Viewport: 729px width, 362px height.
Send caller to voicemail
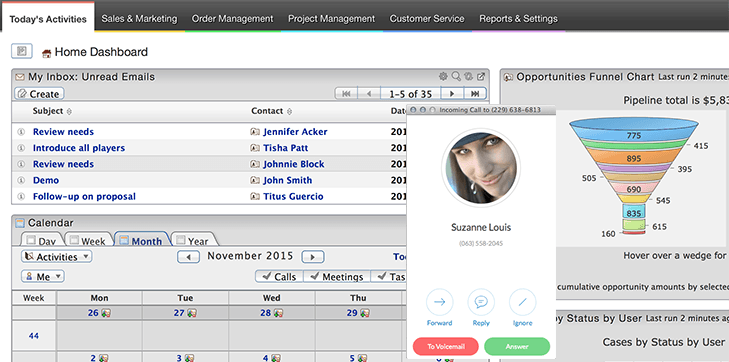point(445,347)
